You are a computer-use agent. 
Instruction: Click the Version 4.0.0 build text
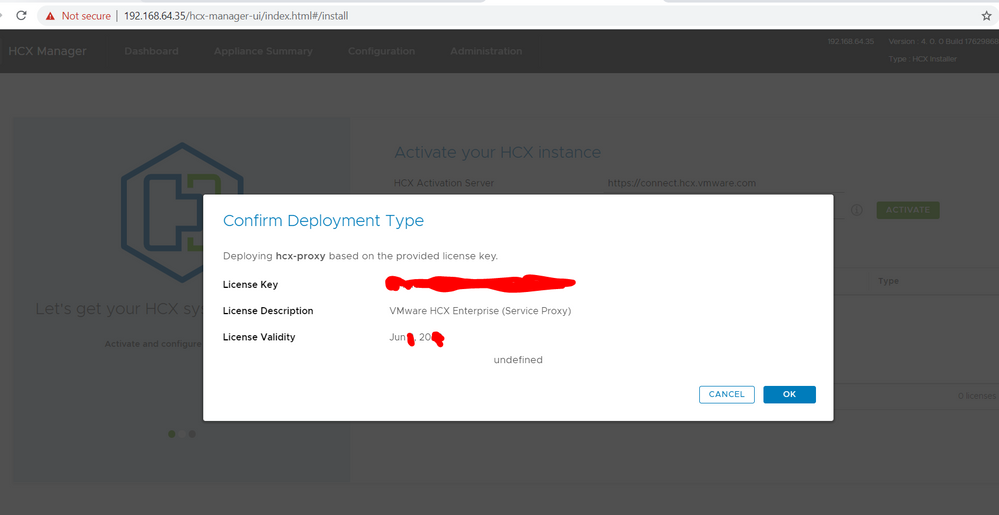click(x=943, y=41)
